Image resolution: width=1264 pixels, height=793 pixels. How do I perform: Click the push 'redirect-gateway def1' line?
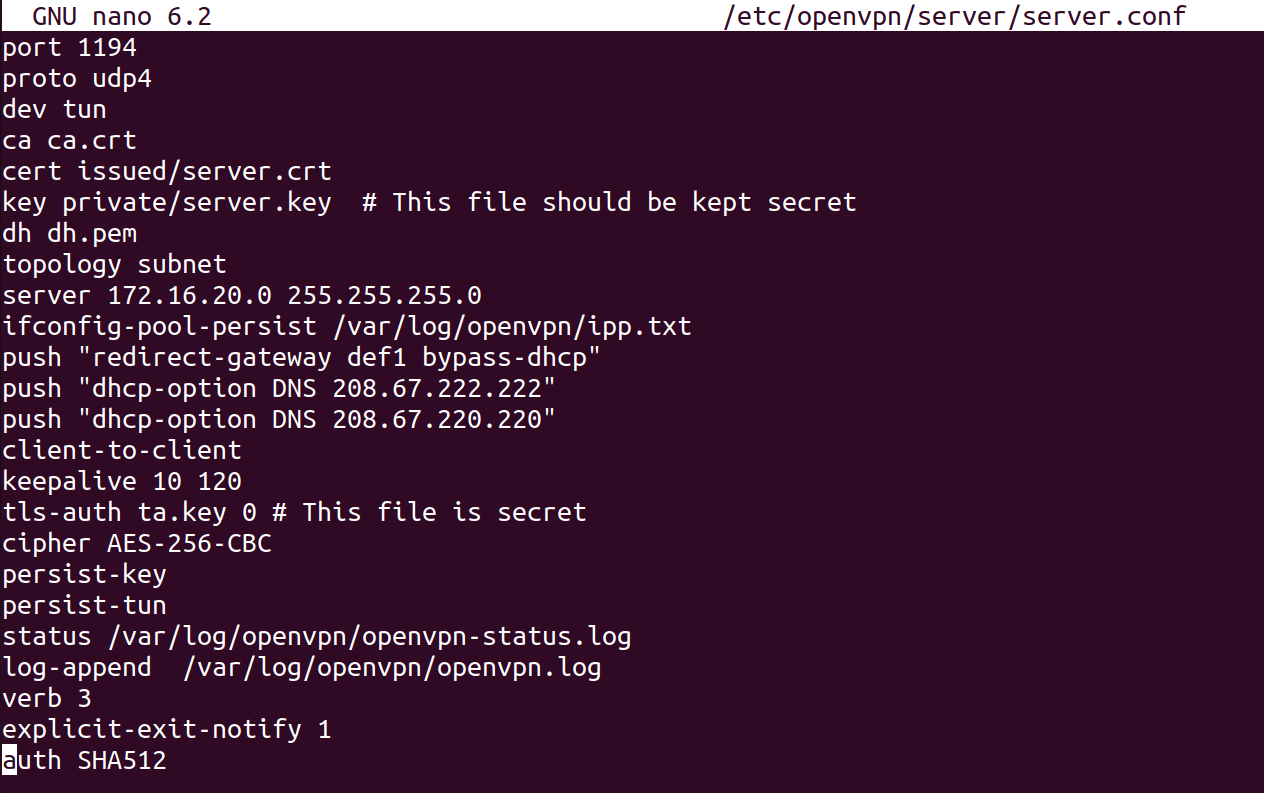coord(300,357)
